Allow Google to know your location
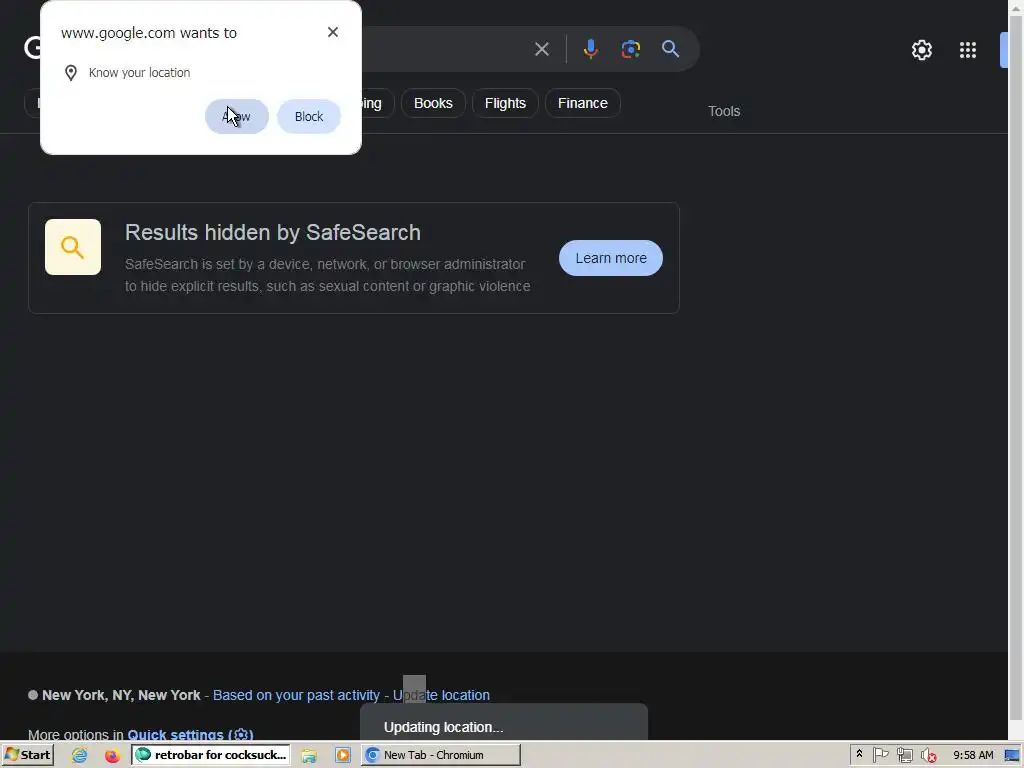 (x=236, y=116)
